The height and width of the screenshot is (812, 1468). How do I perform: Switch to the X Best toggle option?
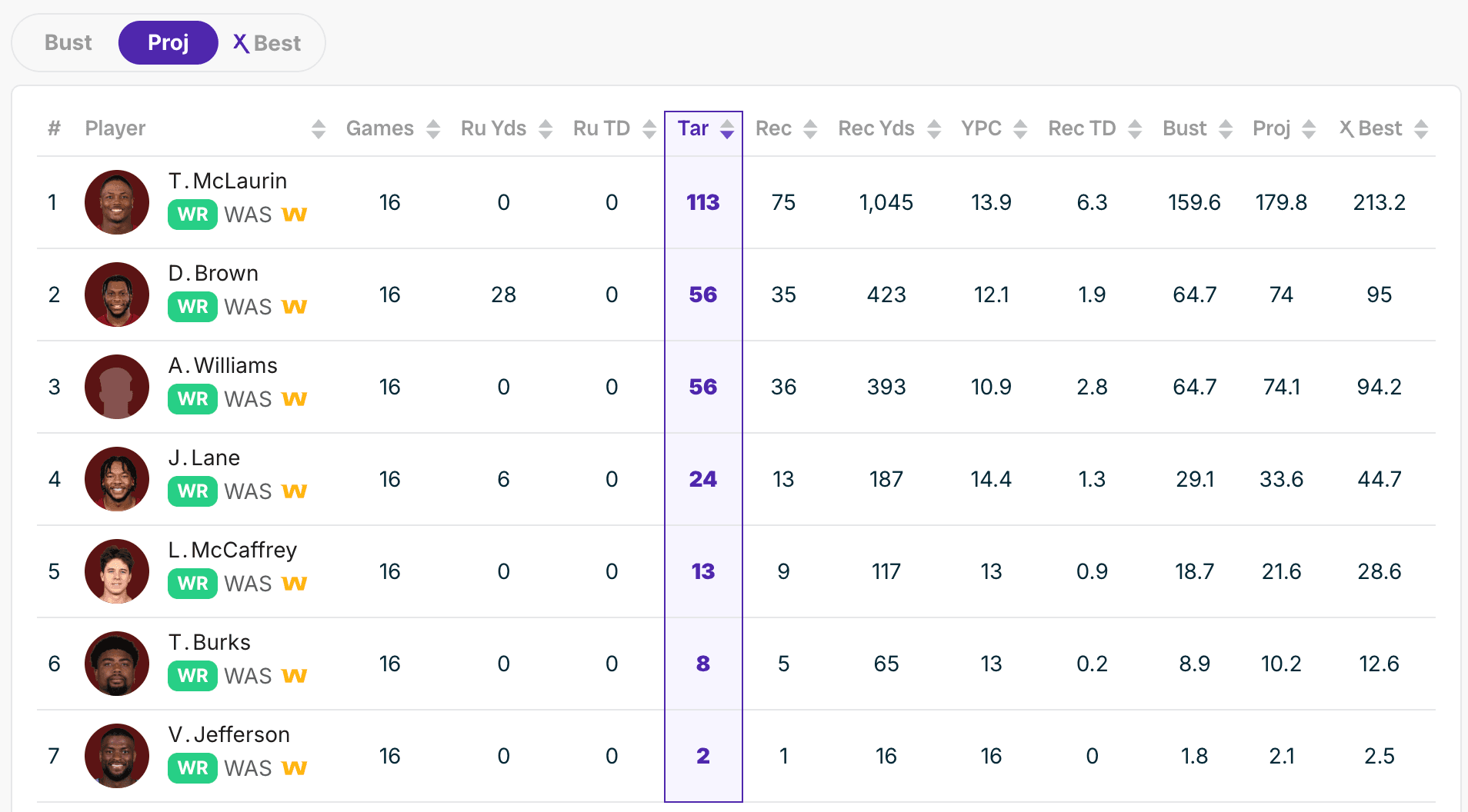(267, 43)
